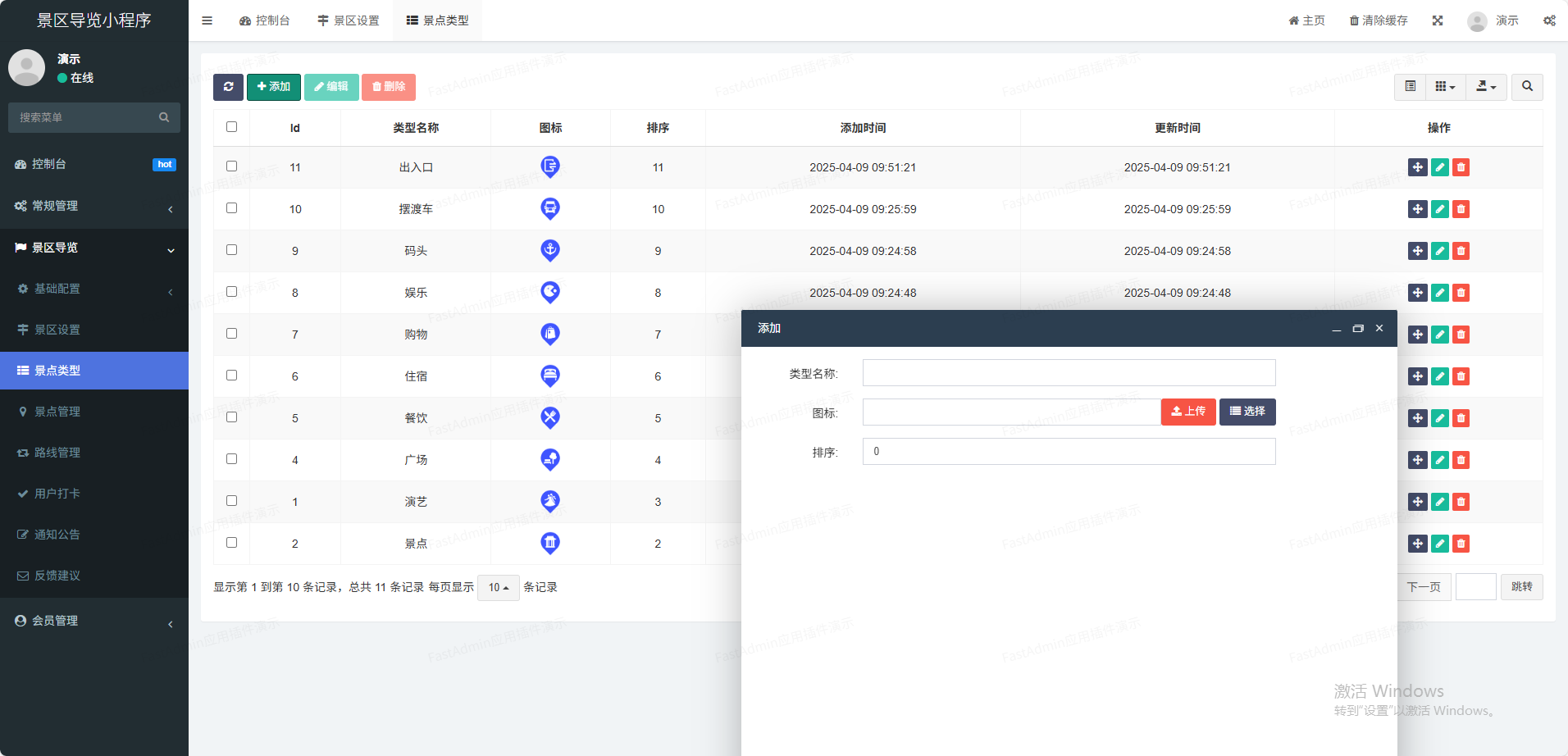The width and height of the screenshot is (1568, 756).
Task: Toggle sidebar with hamburger menu icon
Action: tap(207, 20)
